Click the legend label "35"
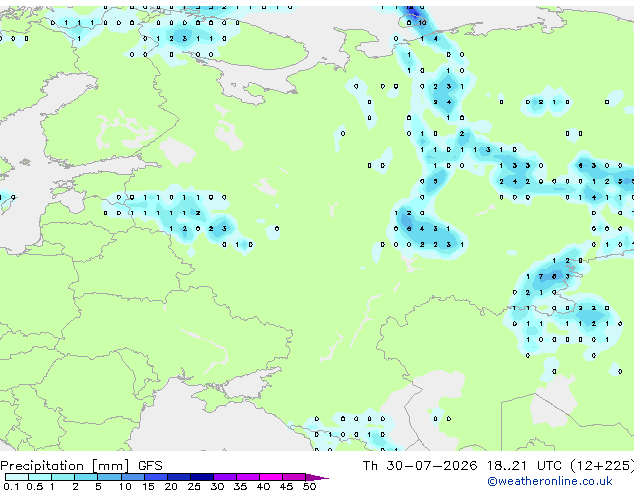Screen dimensions: 634x490 click(x=240, y=486)
